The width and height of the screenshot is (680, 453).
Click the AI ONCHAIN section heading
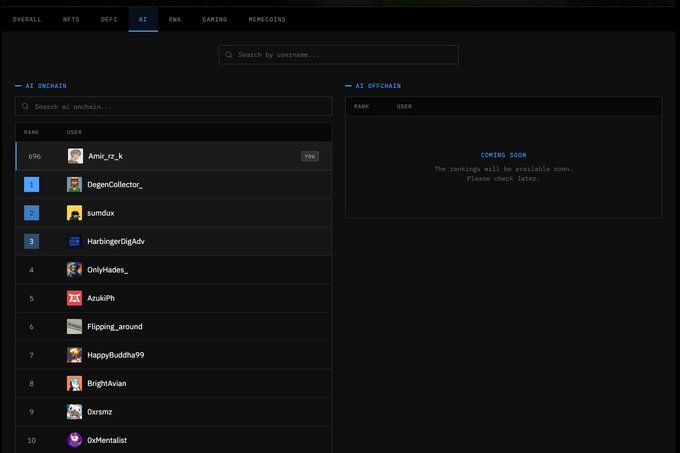pyautogui.click(x=46, y=86)
